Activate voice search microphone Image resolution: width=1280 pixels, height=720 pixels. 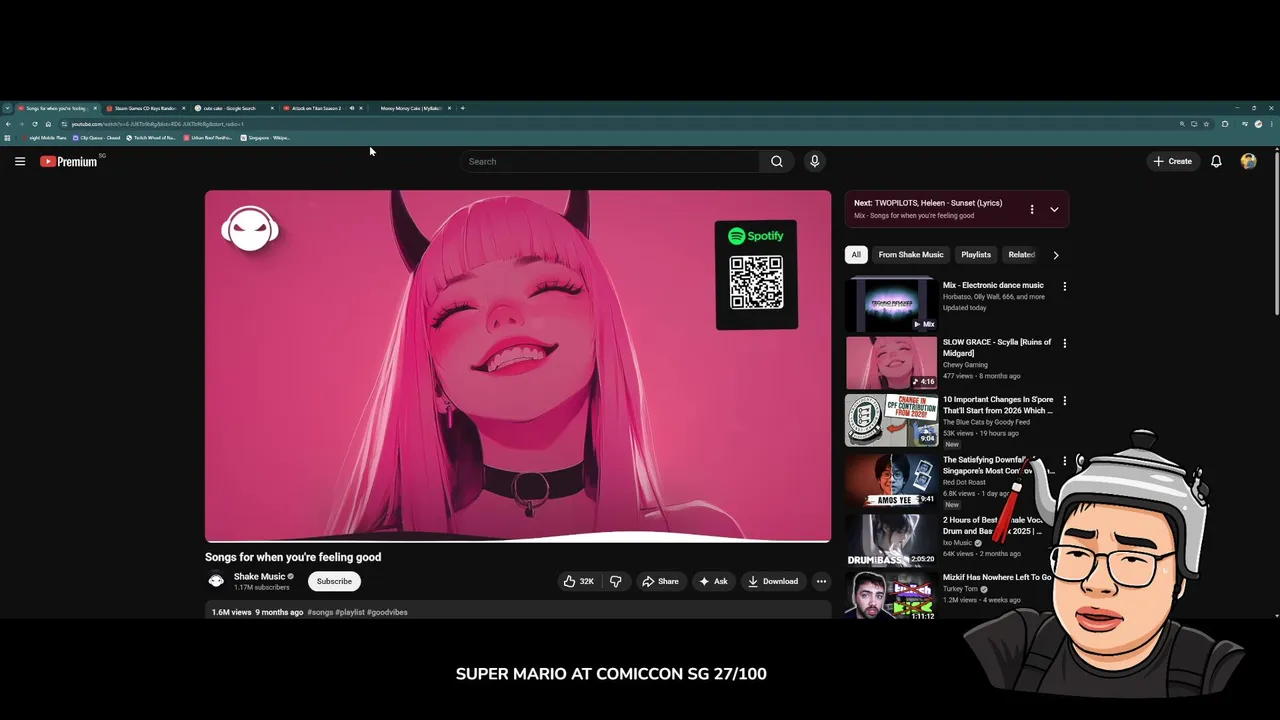pos(814,161)
